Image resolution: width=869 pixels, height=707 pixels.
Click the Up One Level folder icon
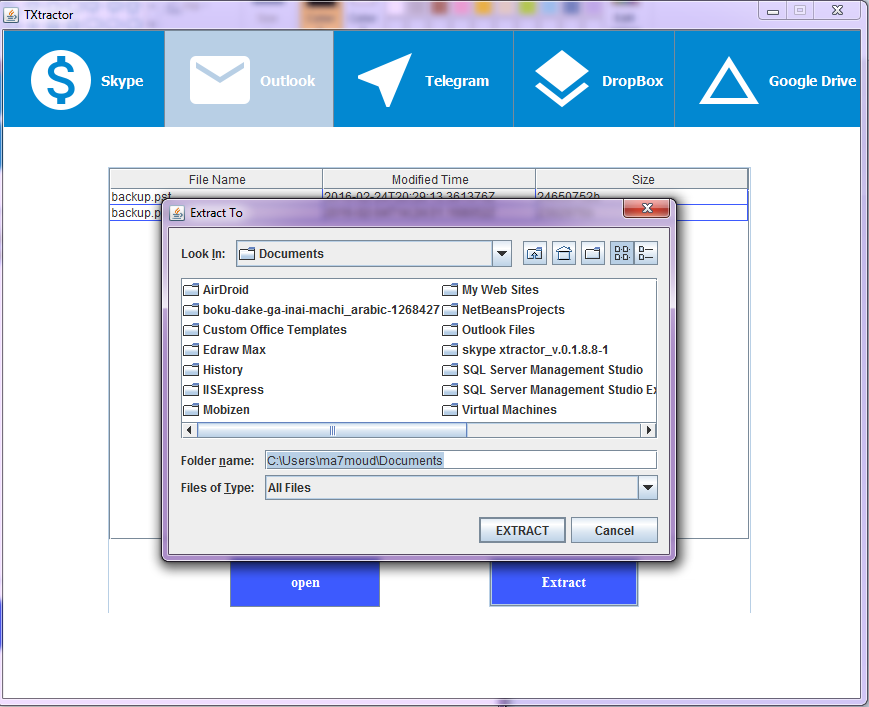pos(535,254)
